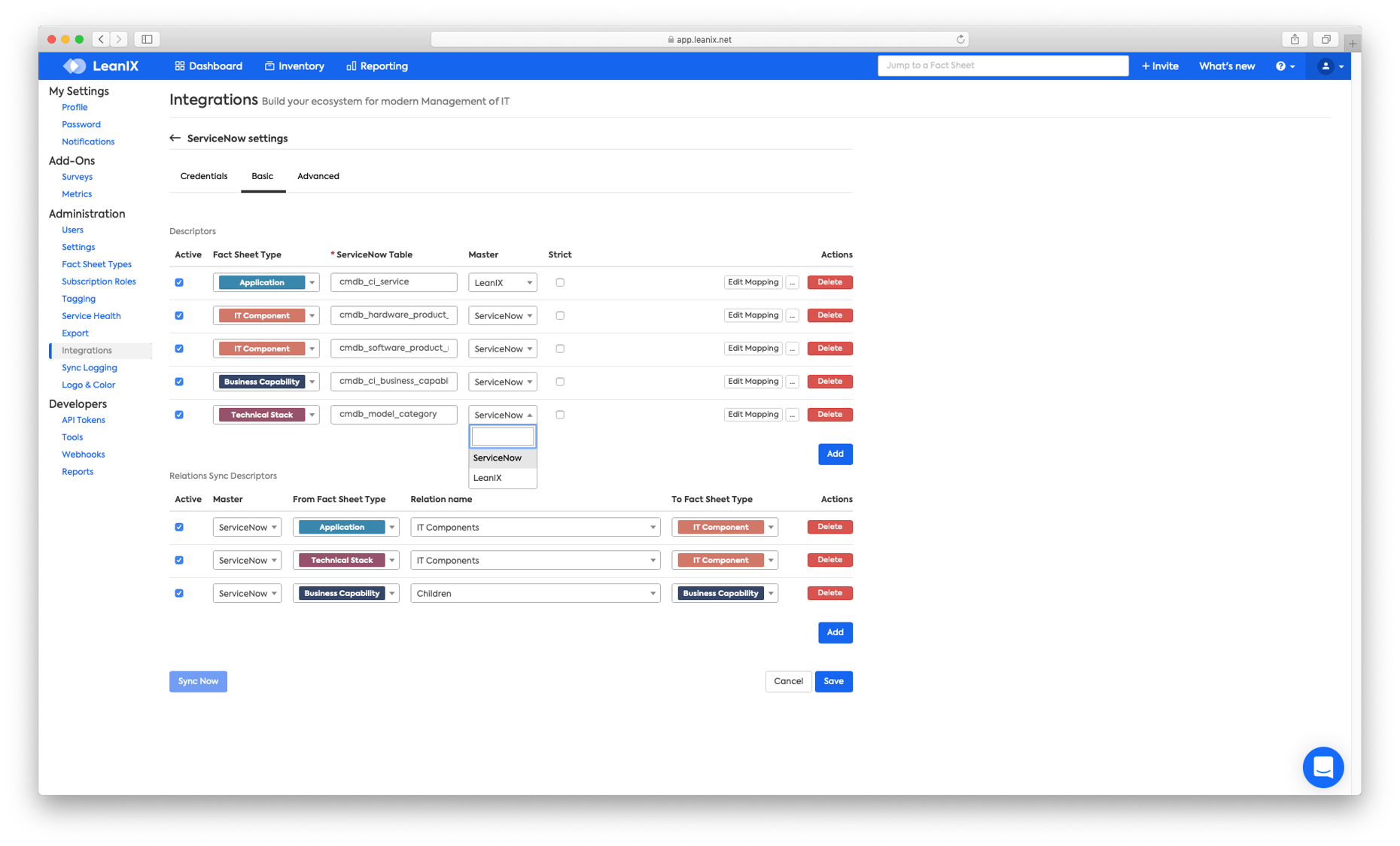The width and height of the screenshot is (1400, 846).
Task: Click the back arrow beside ServiceNow settings
Action: 175,138
